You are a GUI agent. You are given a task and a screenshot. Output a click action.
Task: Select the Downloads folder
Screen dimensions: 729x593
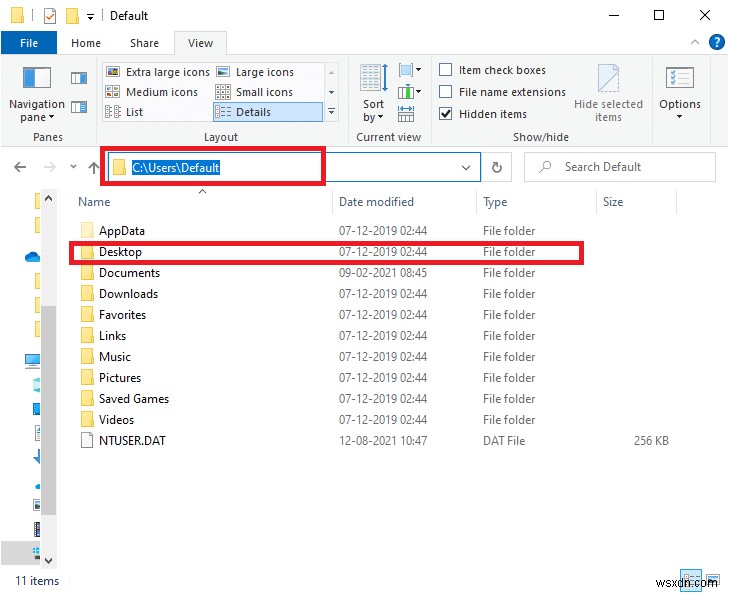click(x=128, y=294)
